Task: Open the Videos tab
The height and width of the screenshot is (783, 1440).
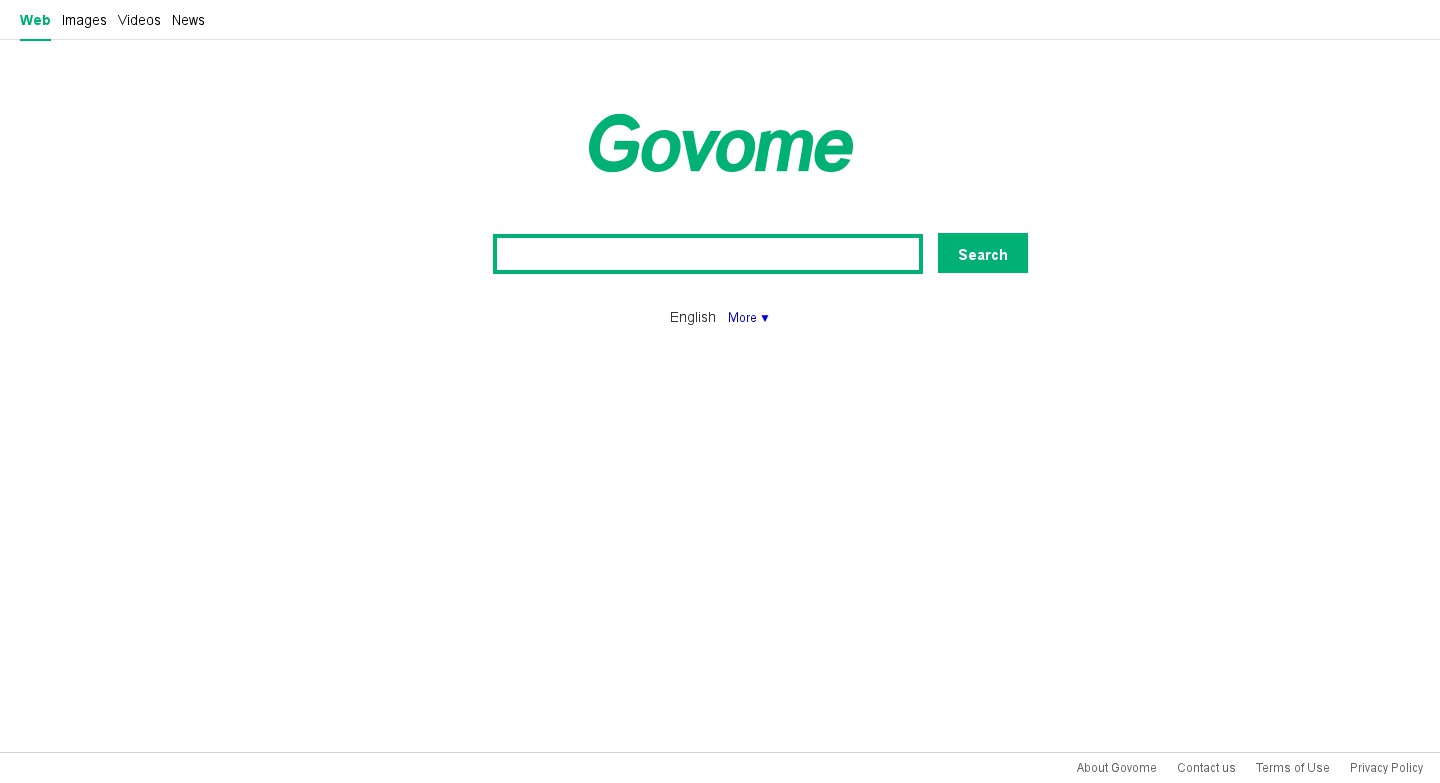Action: click(x=139, y=20)
